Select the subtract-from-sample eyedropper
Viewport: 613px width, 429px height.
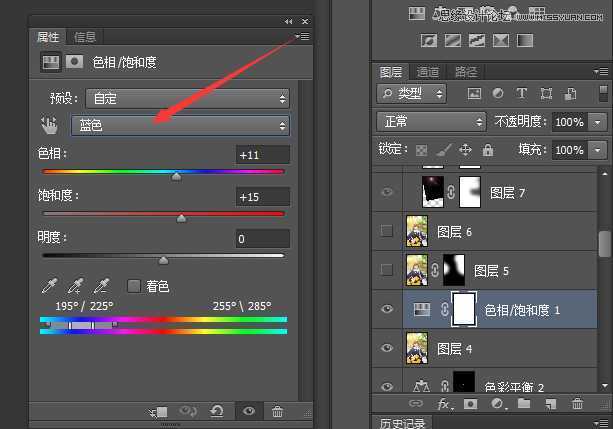pyautogui.click(x=102, y=286)
